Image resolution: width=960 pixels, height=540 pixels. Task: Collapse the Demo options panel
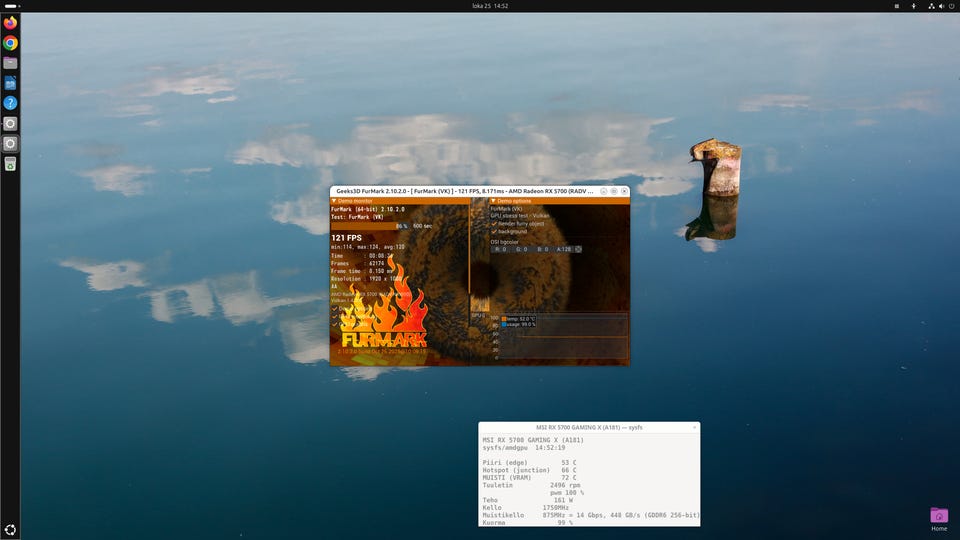coord(493,201)
